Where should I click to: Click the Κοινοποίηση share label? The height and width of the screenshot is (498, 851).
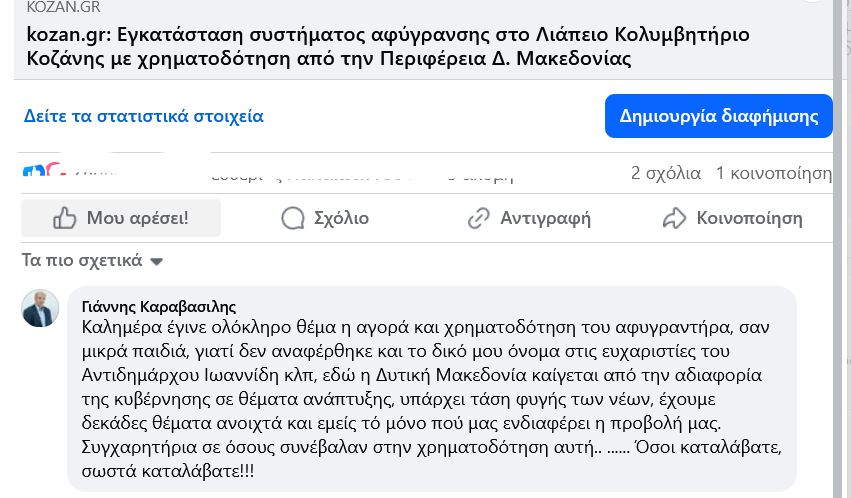coord(750,218)
